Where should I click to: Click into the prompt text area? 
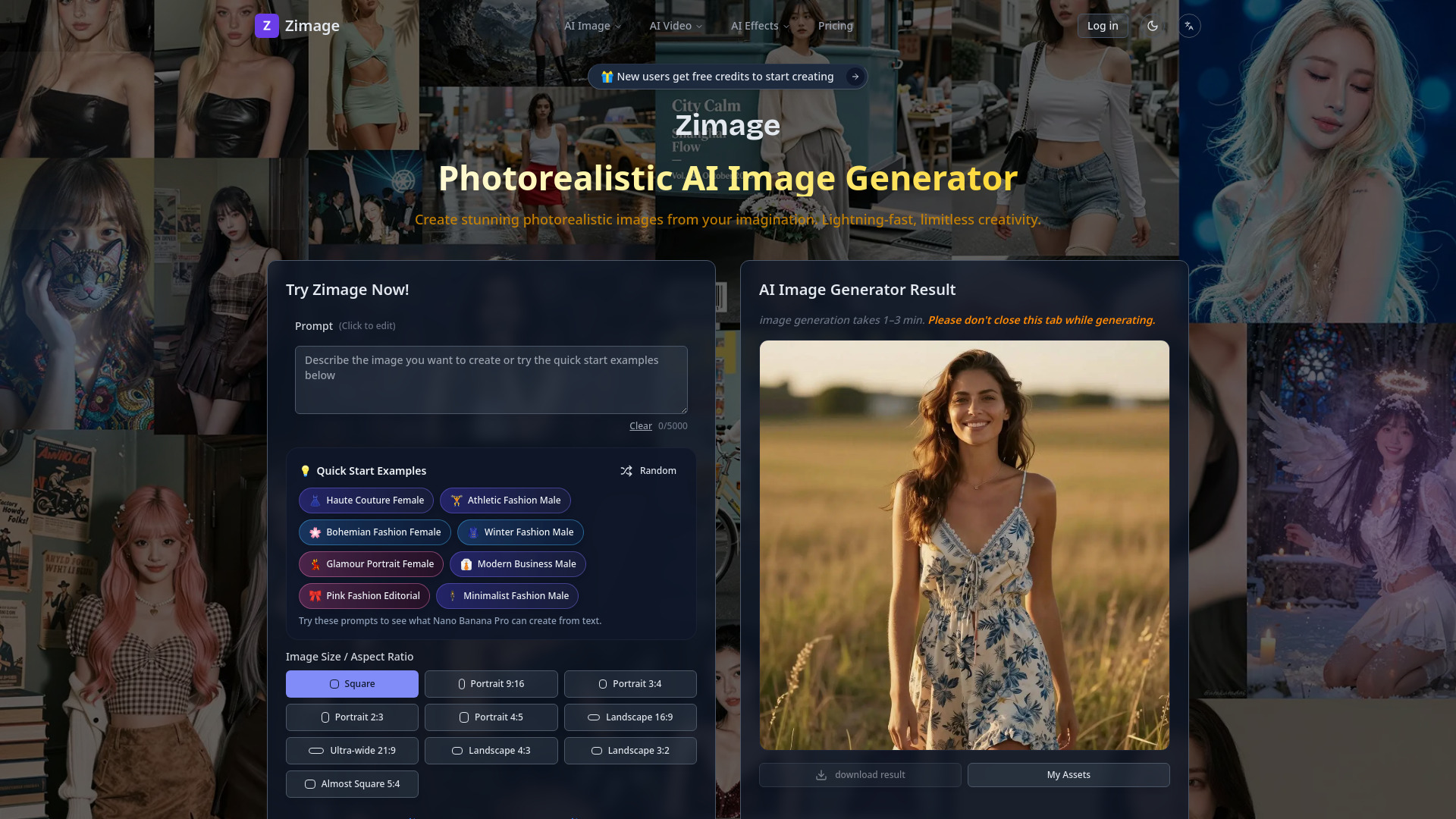[491, 380]
